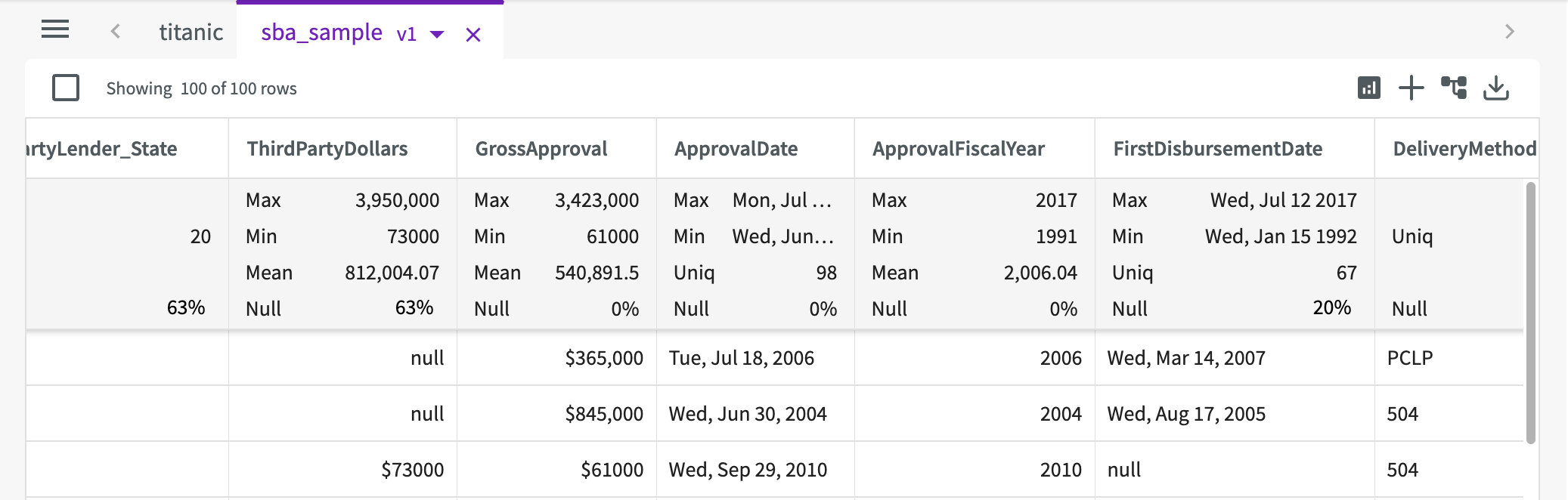Open the chart view icon
This screenshot has height=500, width=1568.
coord(1368,88)
